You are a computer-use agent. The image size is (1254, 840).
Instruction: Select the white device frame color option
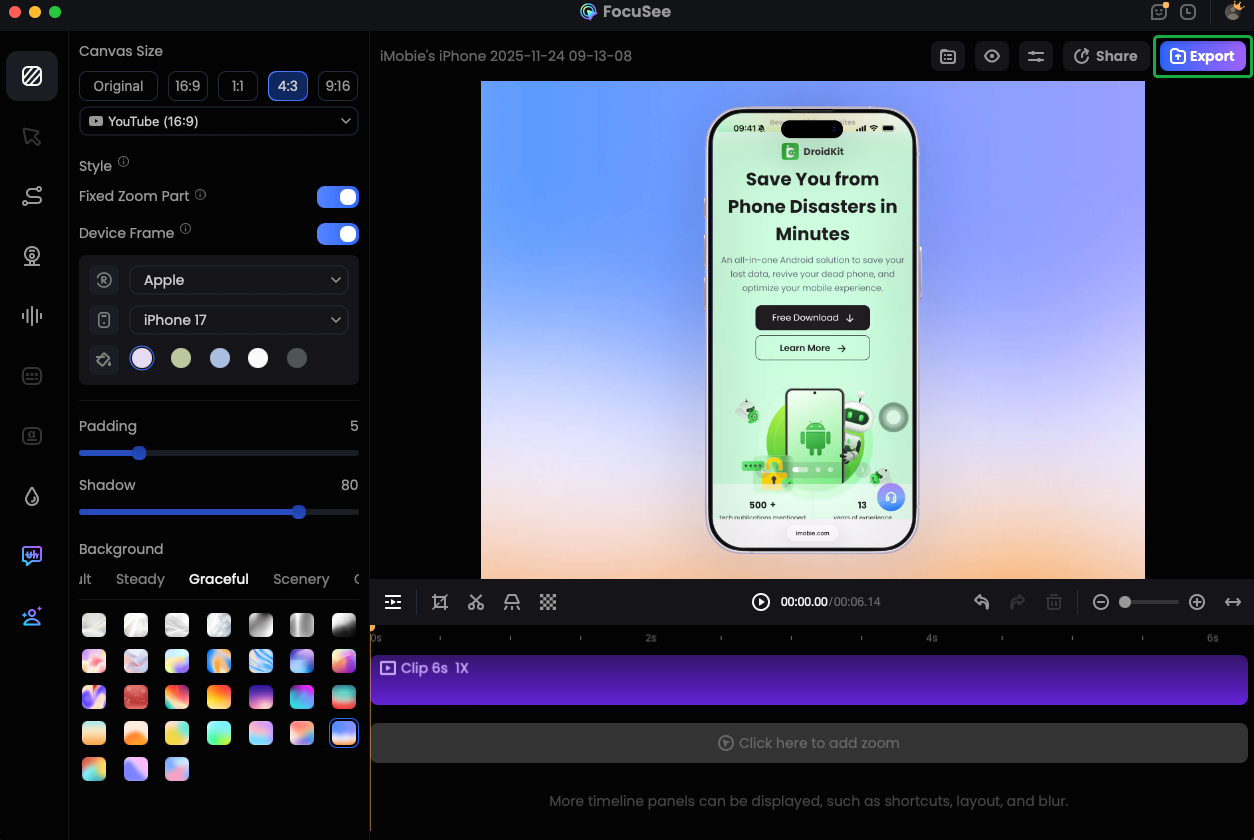pos(258,357)
